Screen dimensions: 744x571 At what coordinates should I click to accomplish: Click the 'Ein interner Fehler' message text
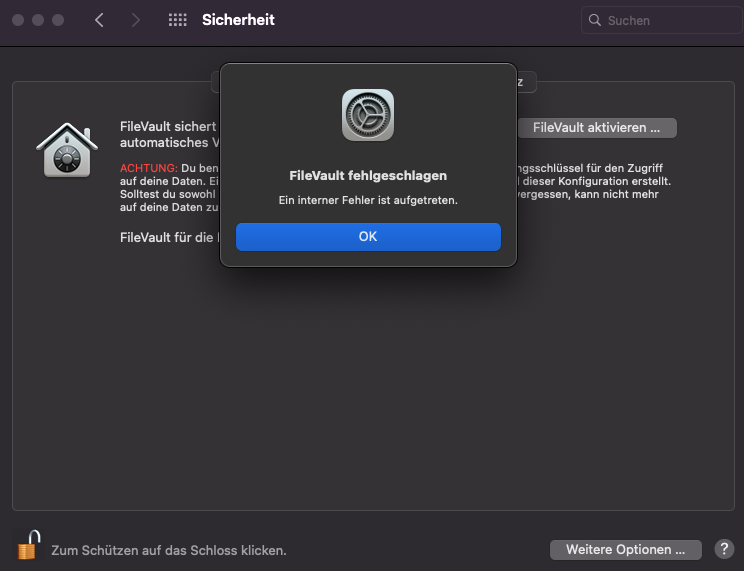[368, 201]
